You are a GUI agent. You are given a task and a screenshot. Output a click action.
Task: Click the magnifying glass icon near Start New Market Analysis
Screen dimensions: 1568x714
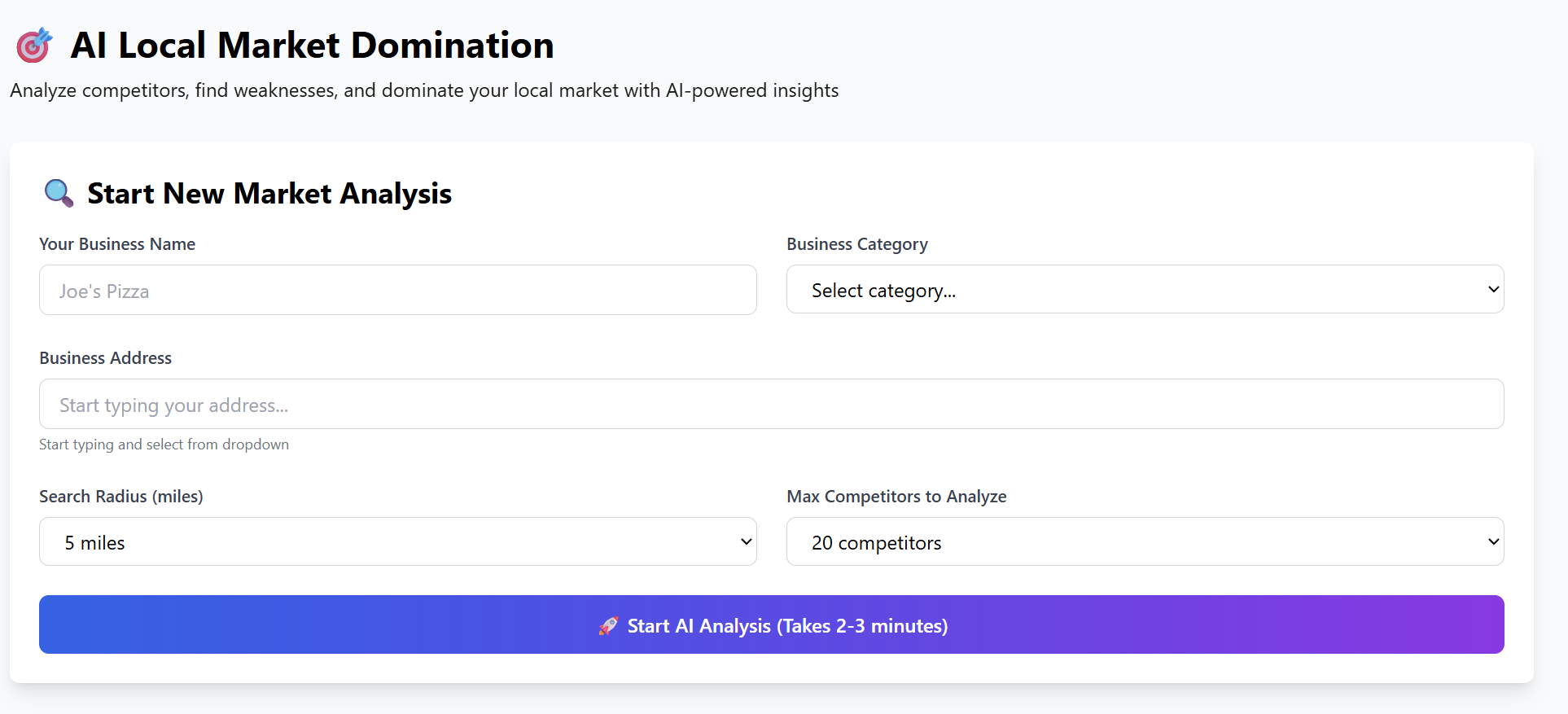pyautogui.click(x=59, y=194)
